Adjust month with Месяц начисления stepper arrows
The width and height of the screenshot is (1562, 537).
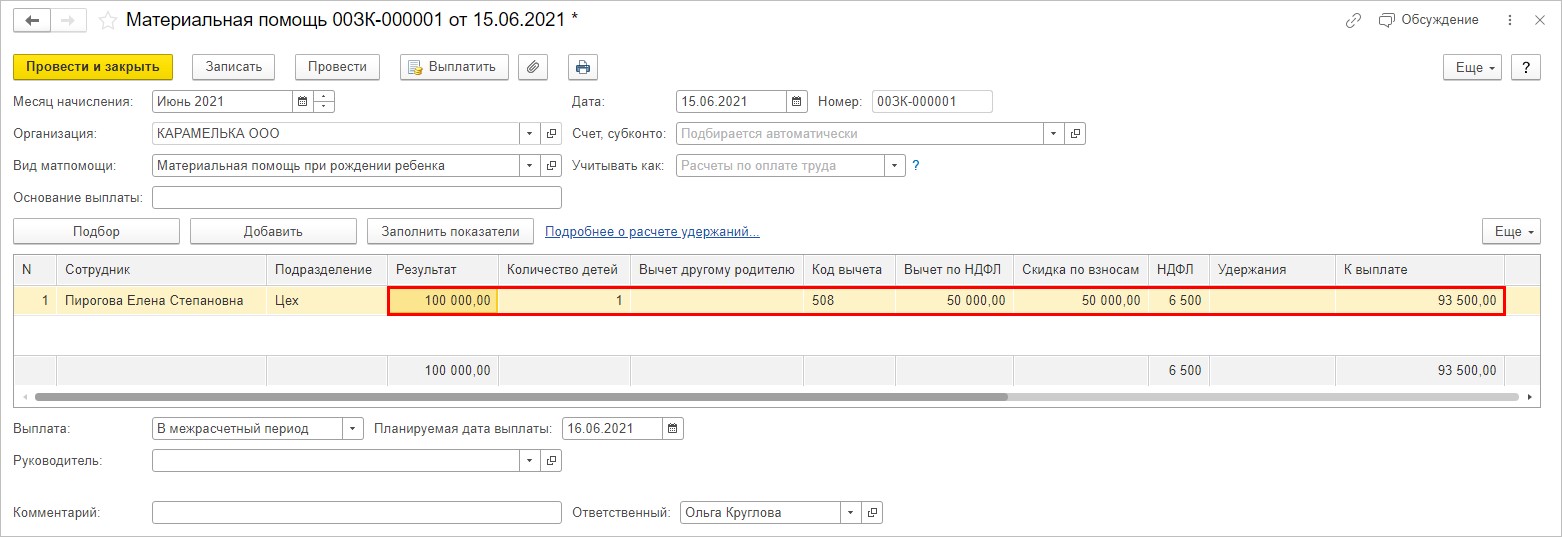[324, 101]
